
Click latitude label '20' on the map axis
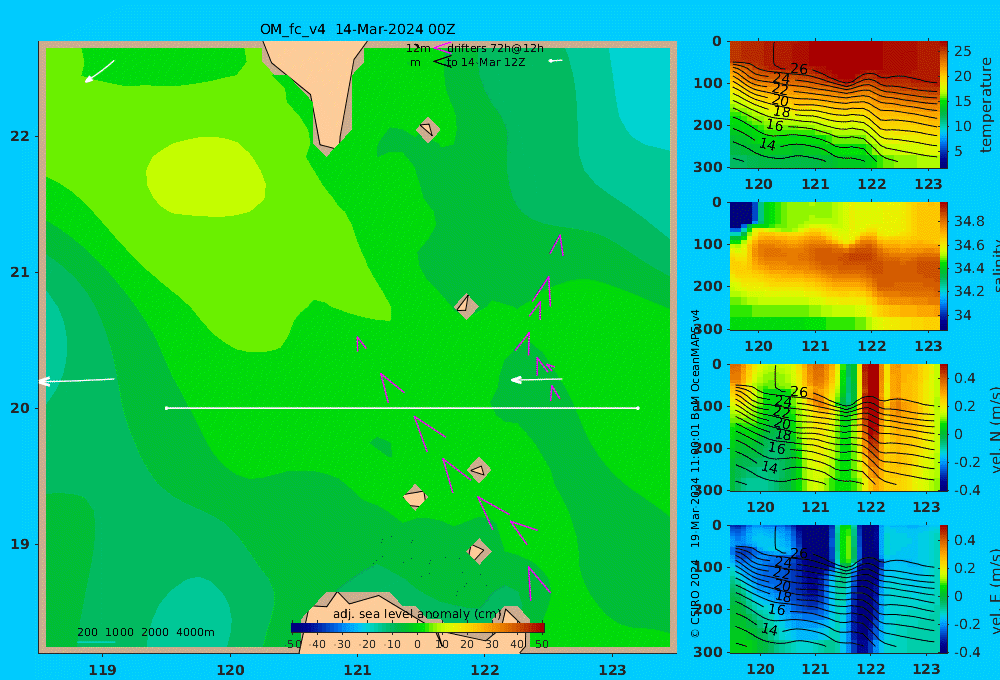tap(20, 408)
